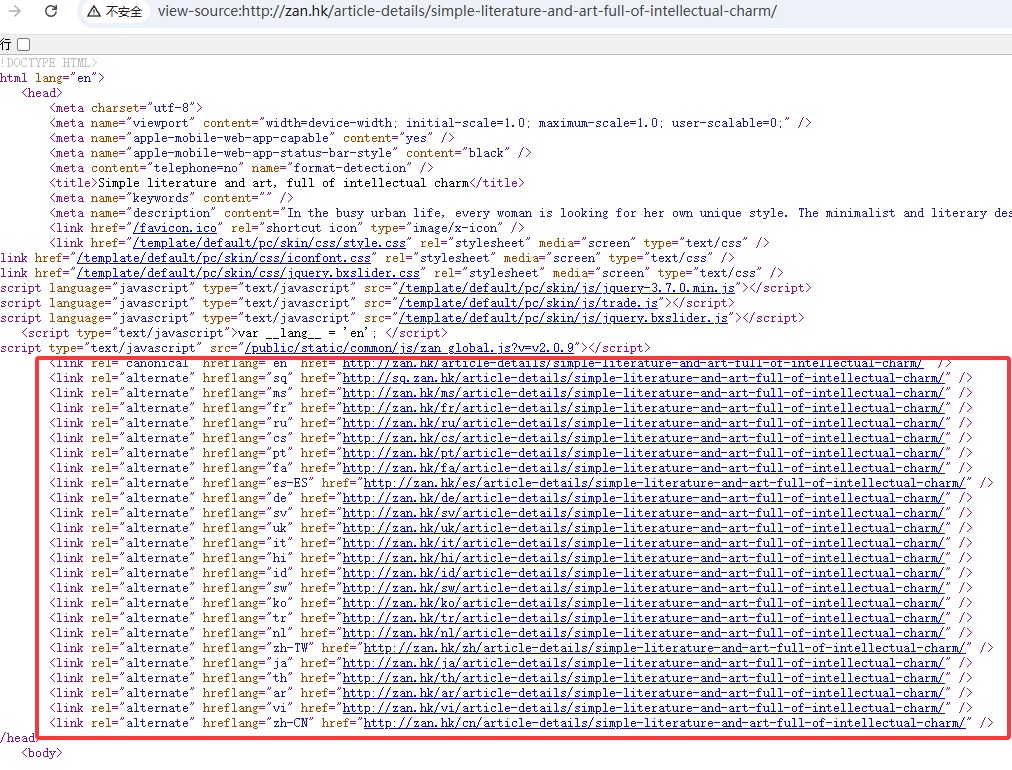This screenshot has width=1012, height=770.
Task: Open the zan.hk/nl/ alternate URL
Action: (643, 633)
